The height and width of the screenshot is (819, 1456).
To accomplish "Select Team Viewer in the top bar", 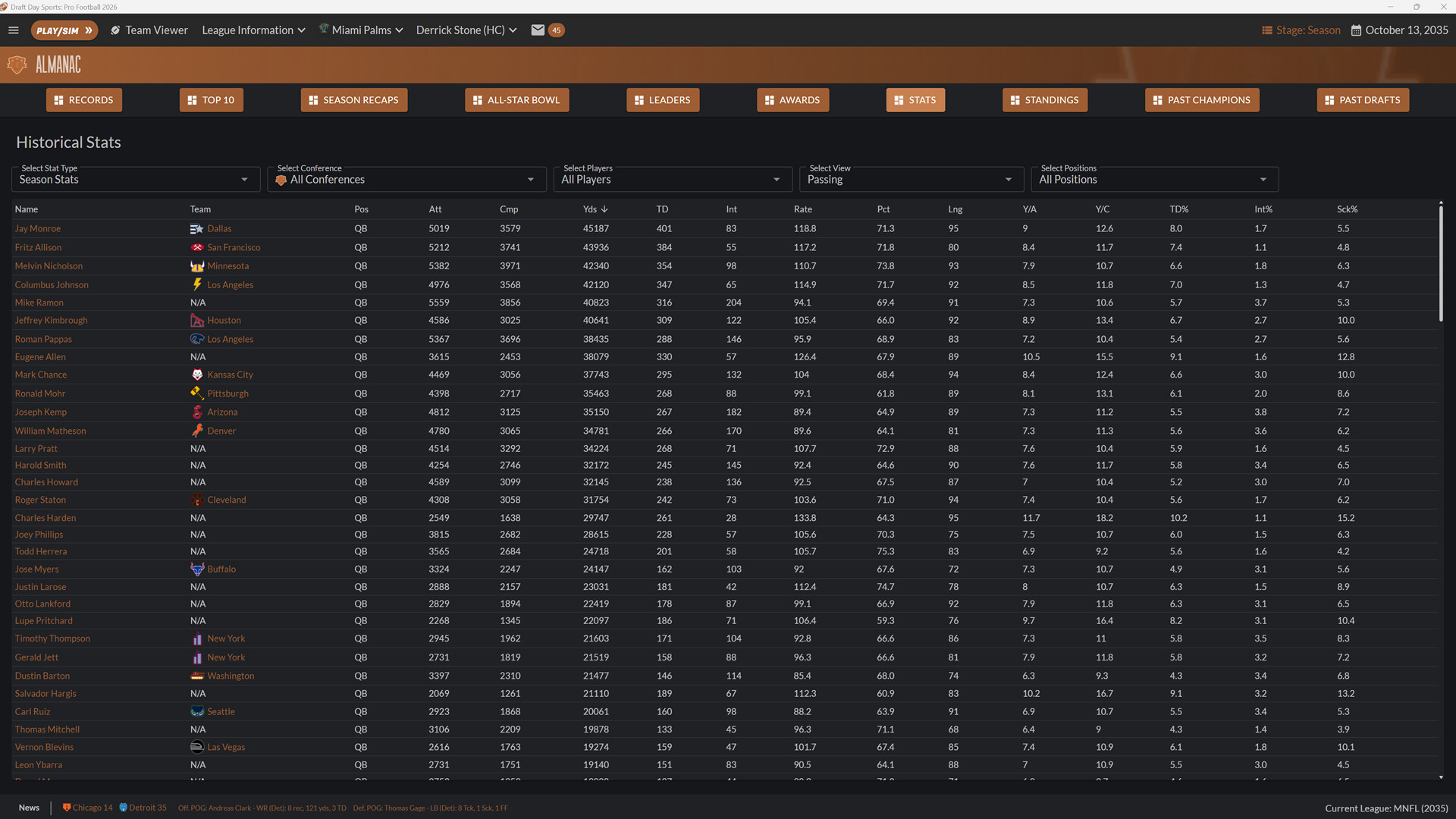I will pyautogui.click(x=149, y=30).
